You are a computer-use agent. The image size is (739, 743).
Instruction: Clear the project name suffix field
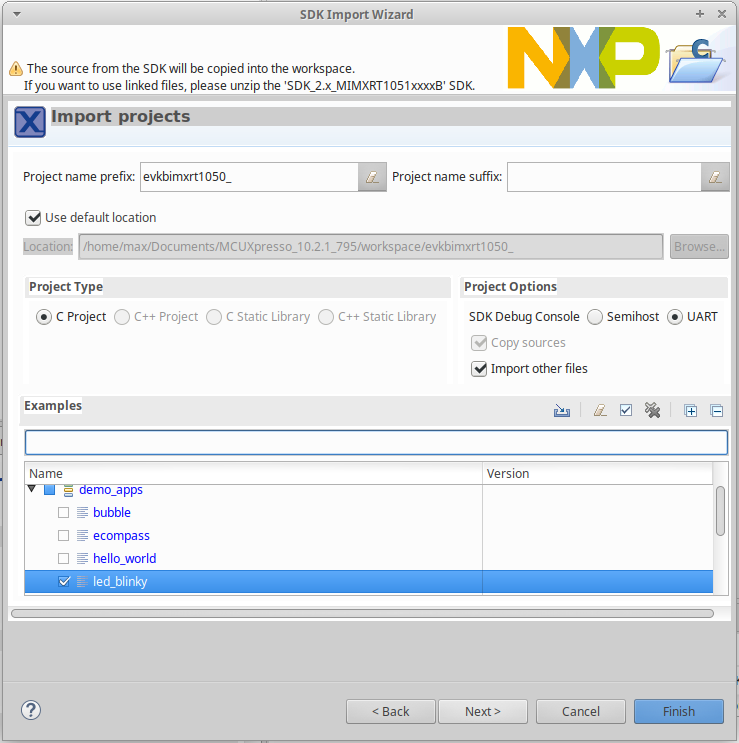click(715, 177)
